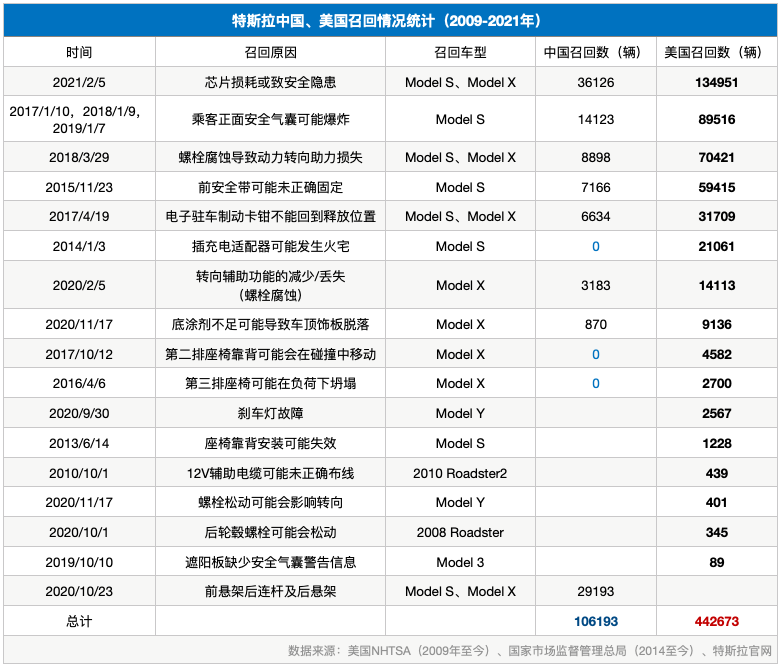The height and width of the screenshot is (667, 780).
Task: Click China recall value 3183
Action: pyautogui.click(x=595, y=286)
